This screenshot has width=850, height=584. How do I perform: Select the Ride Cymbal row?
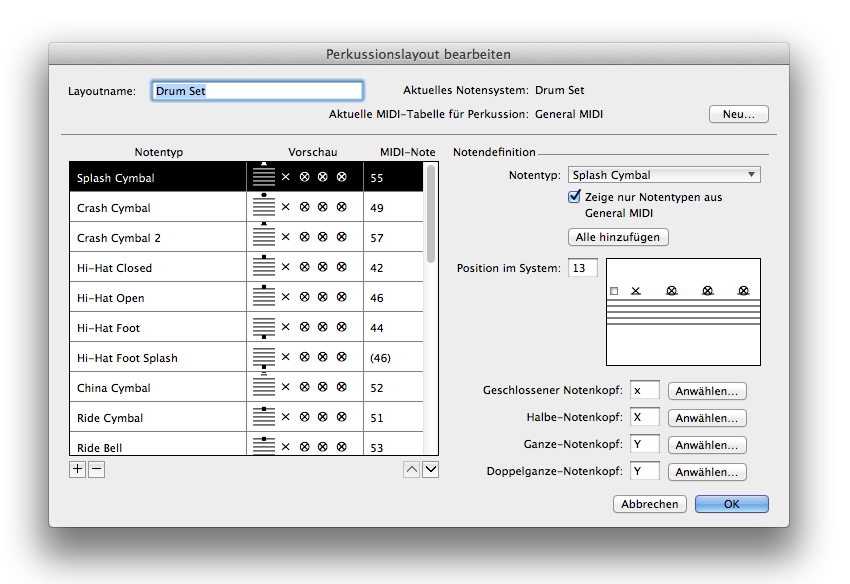point(246,417)
